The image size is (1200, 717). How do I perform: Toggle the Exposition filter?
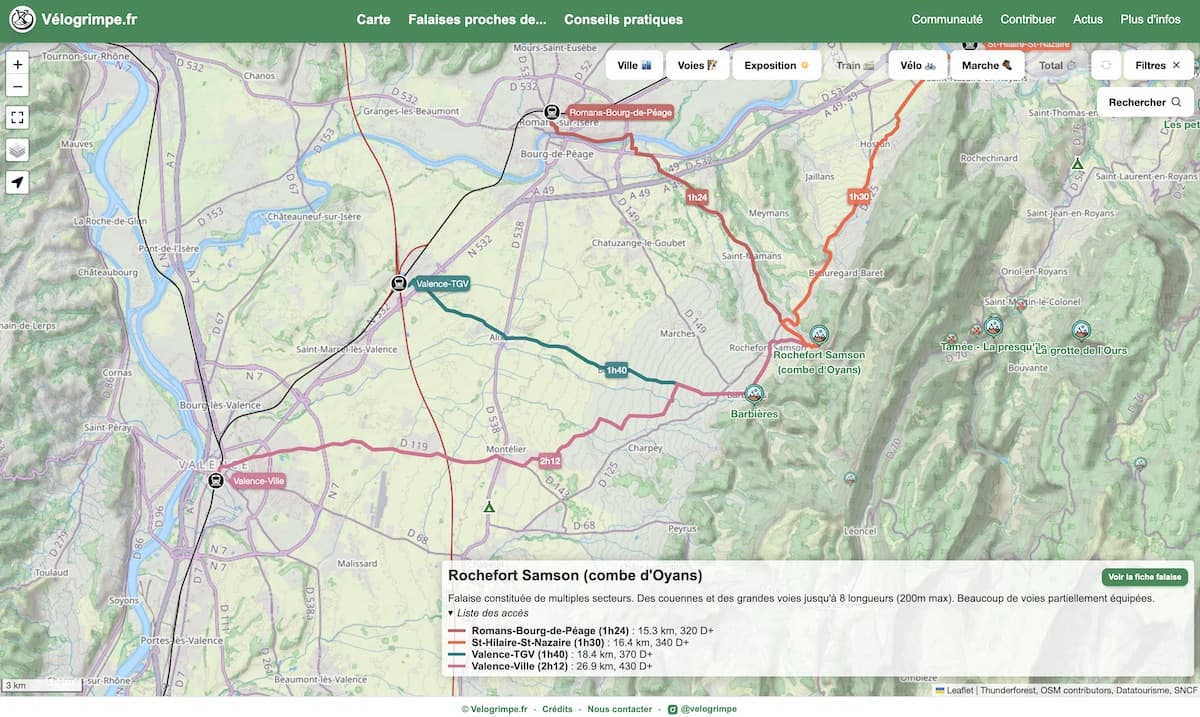tap(777, 65)
